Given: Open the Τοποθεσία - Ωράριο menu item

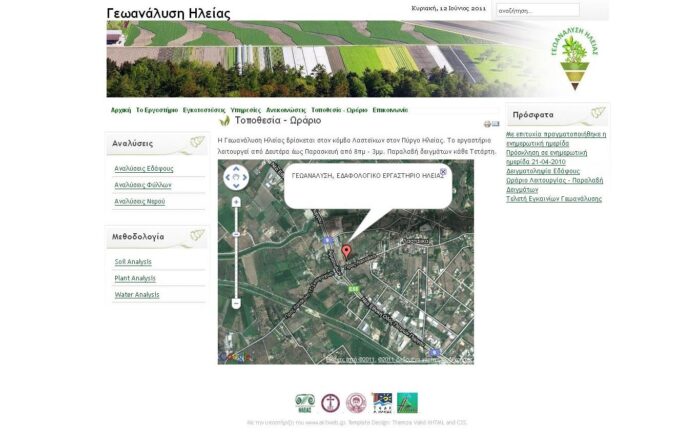Looking at the screenshot, I should 339,110.
